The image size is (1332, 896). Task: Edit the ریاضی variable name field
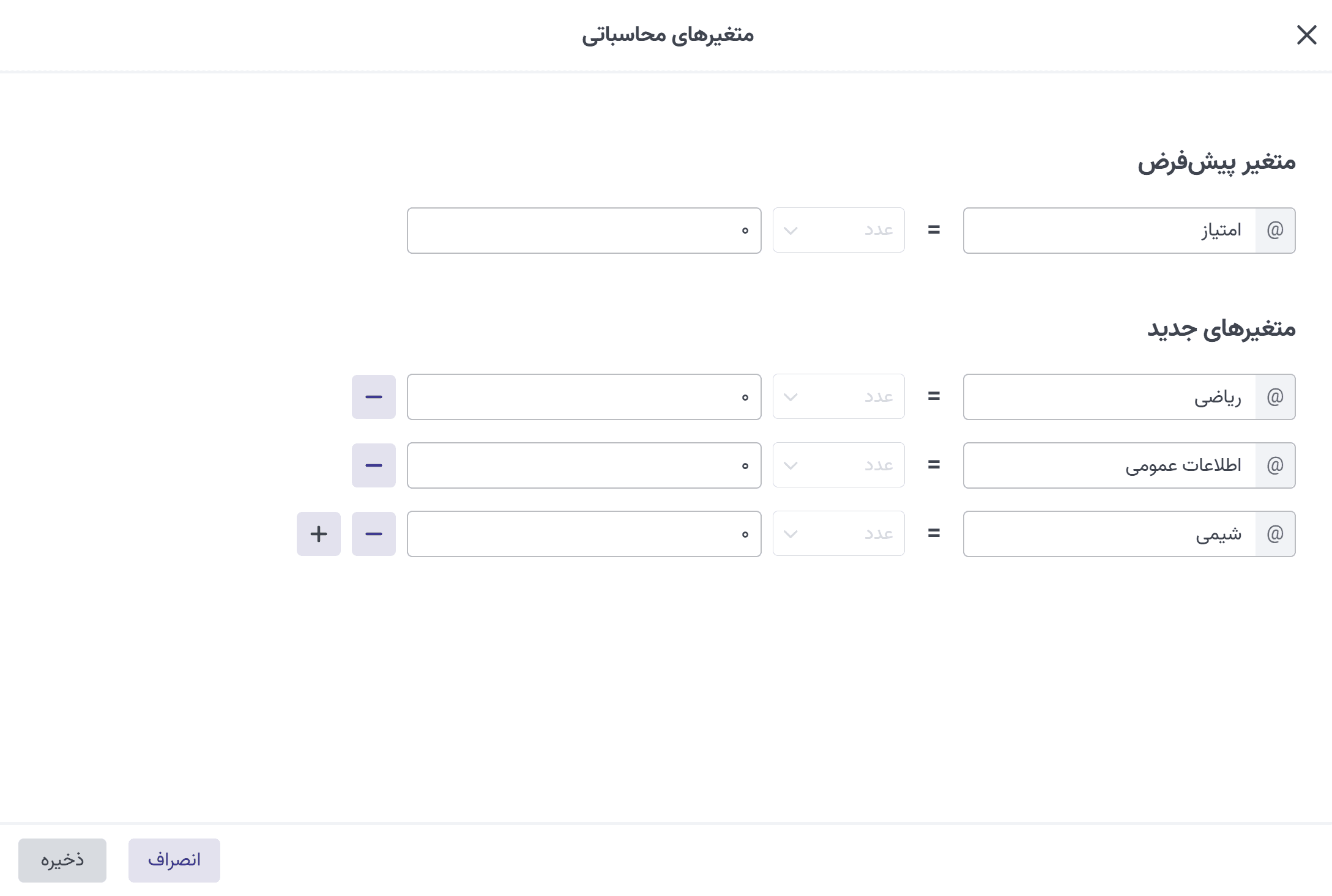[1109, 397]
